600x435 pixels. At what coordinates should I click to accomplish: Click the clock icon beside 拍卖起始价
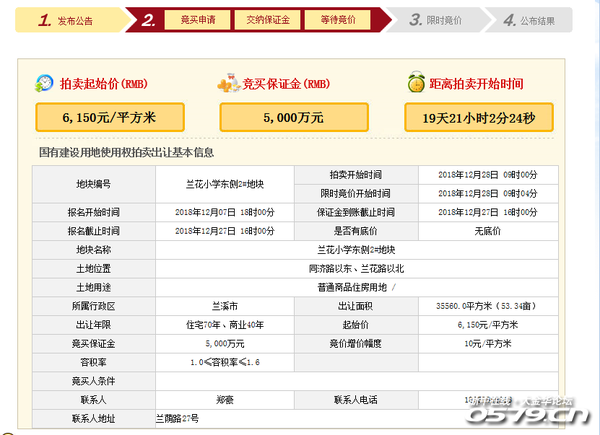46,84
